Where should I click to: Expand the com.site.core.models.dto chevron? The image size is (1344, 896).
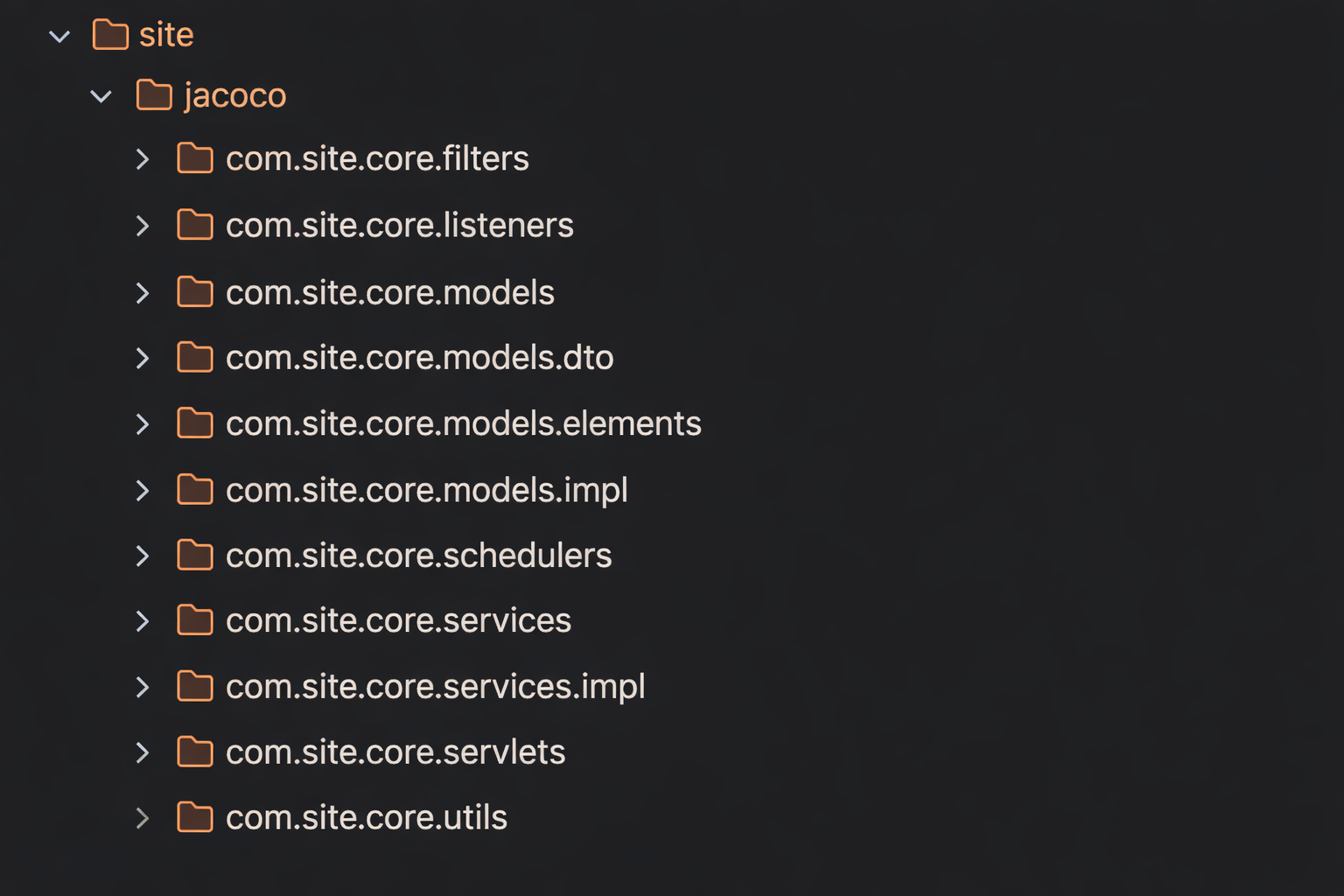point(143,358)
